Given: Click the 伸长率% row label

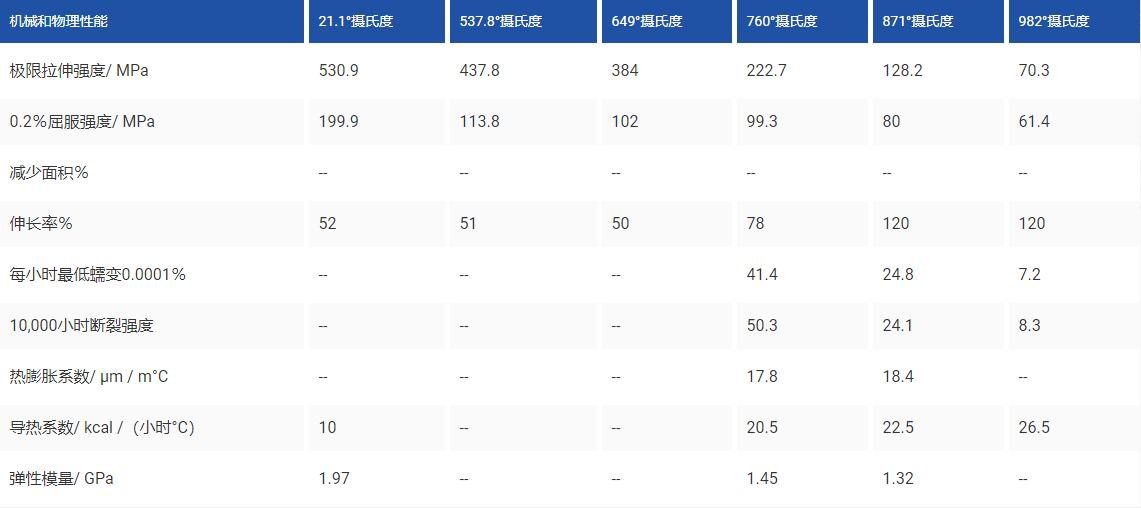Looking at the screenshot, I should 41,224.
